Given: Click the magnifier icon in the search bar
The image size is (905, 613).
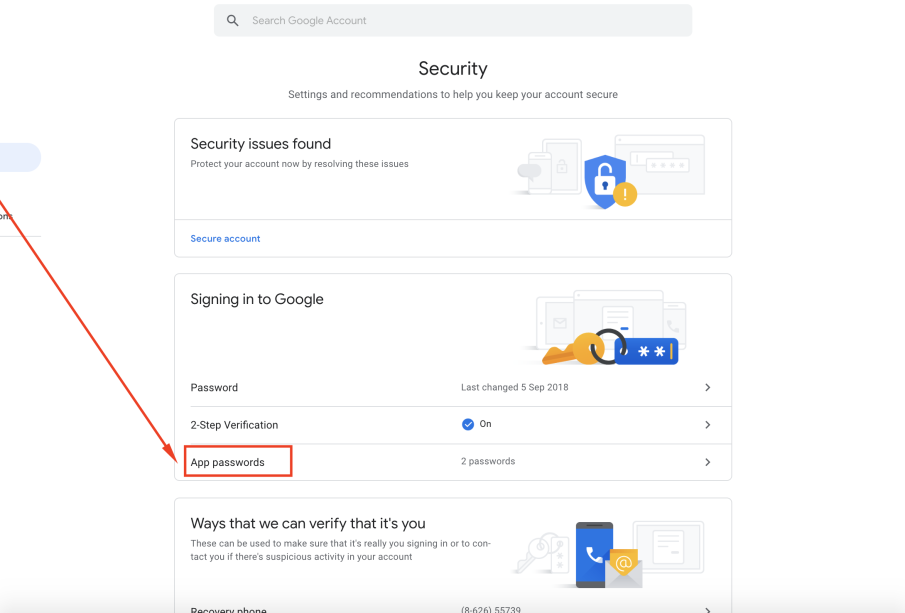Looking at the screenshot, I should pos(233,20).
